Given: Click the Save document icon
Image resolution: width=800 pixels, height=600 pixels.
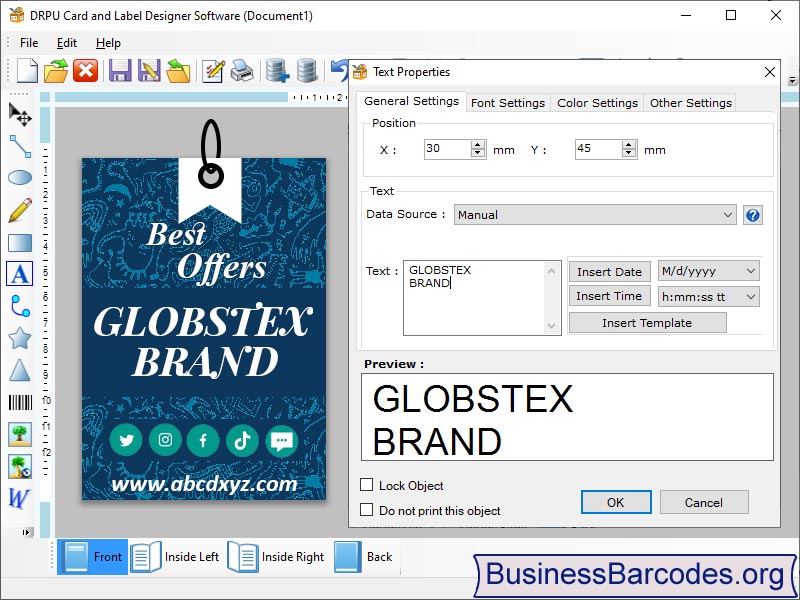Looking at the screenshot, I should pyautogui.click(x=118, y=70).
